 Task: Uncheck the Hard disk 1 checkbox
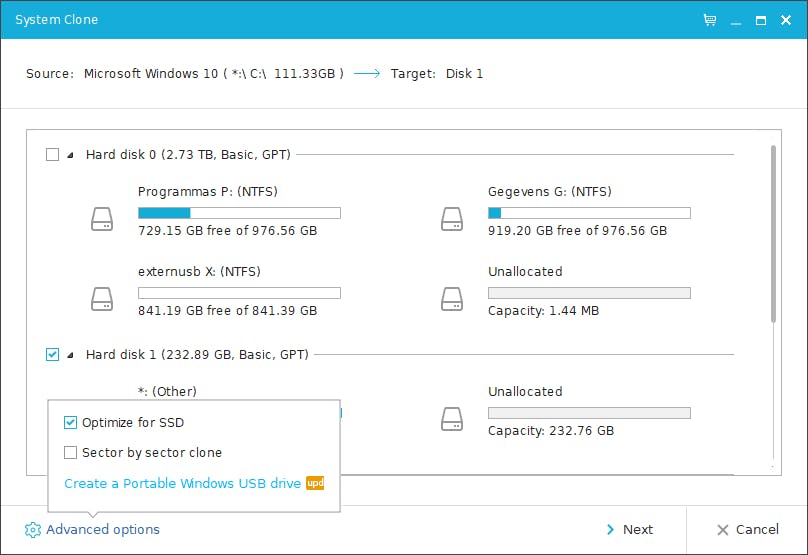coord(53,355)
